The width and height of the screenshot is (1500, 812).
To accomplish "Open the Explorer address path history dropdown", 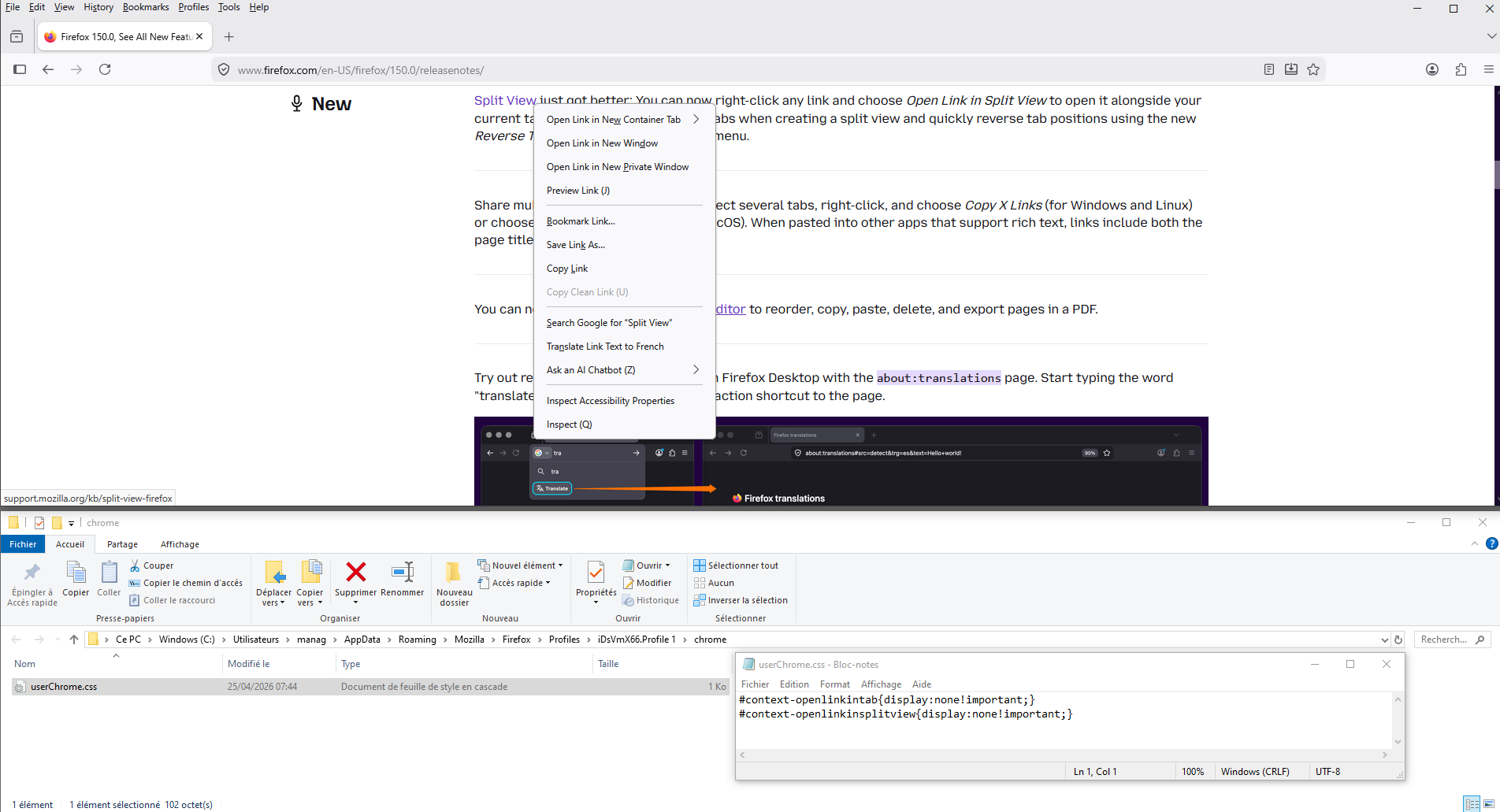I will point(1384,640).
